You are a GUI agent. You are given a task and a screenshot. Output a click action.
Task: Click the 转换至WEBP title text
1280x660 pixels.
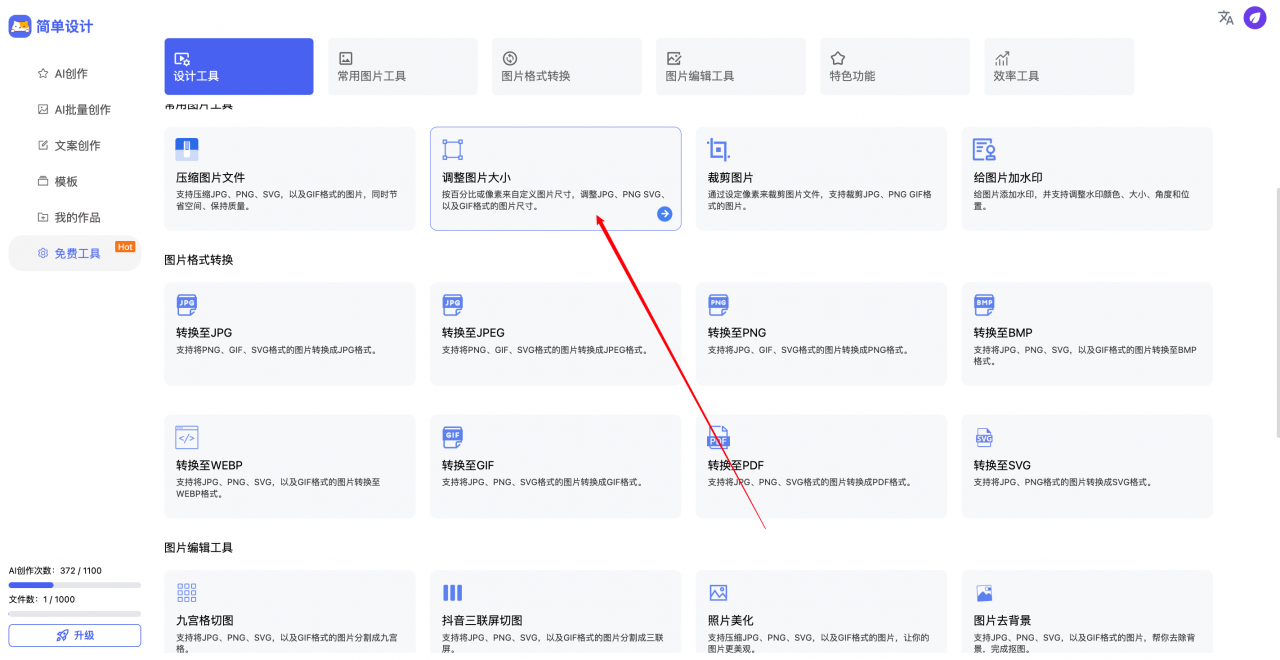pyautogui.click(x=209, y=465)
